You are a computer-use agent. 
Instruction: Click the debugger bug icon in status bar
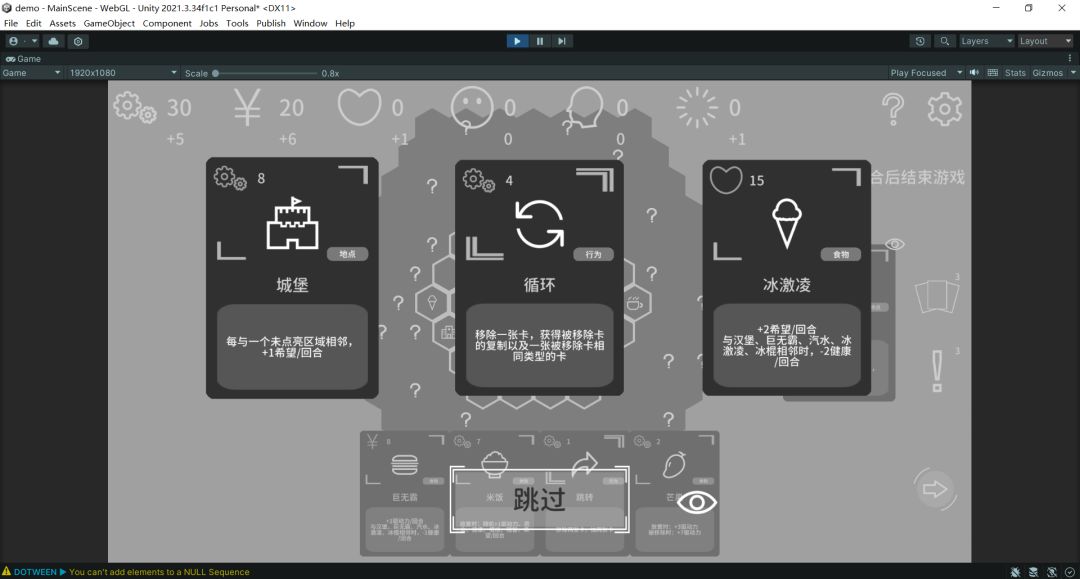[1015, 572]
